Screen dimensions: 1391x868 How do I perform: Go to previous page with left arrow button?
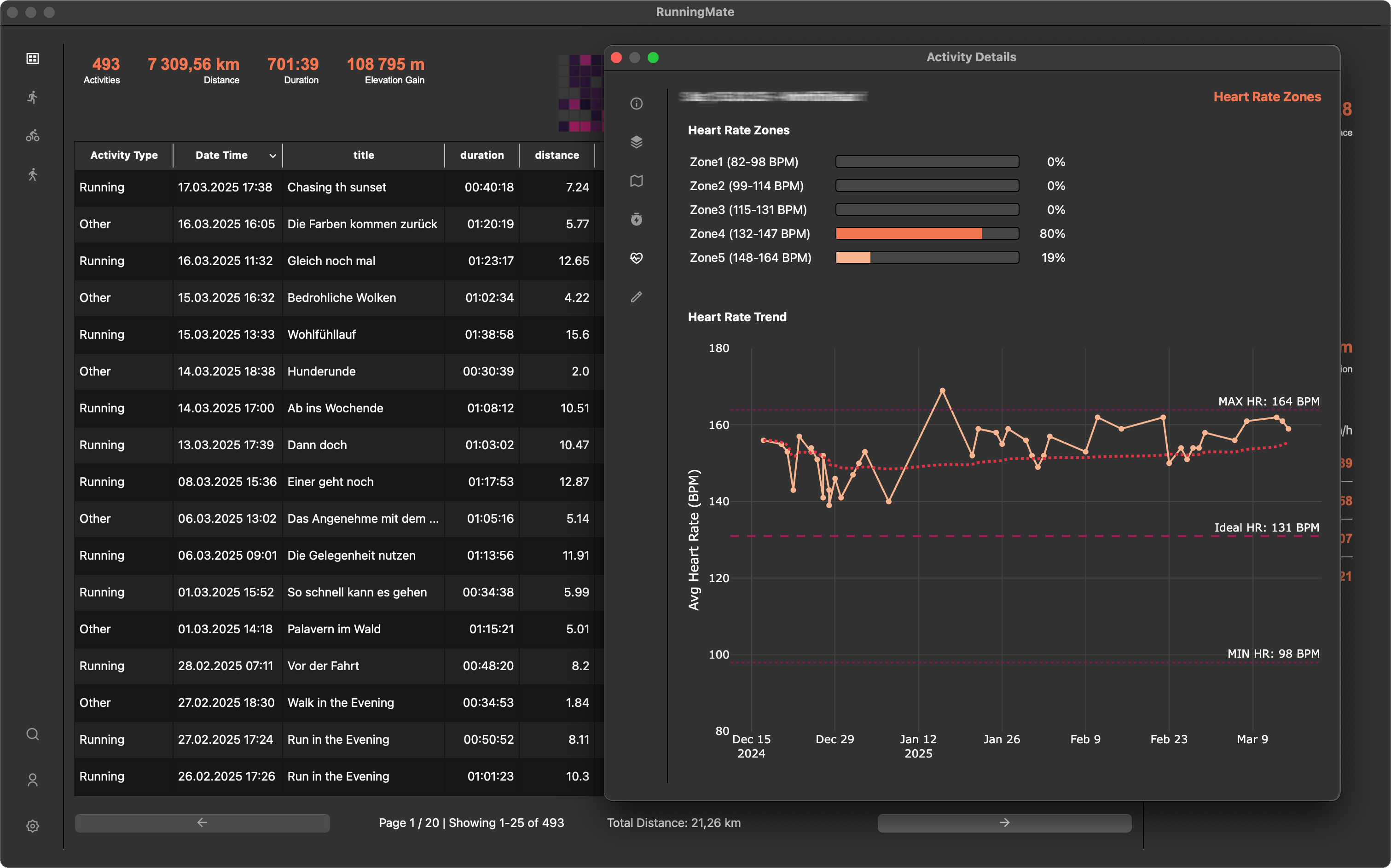click(202, 822)
